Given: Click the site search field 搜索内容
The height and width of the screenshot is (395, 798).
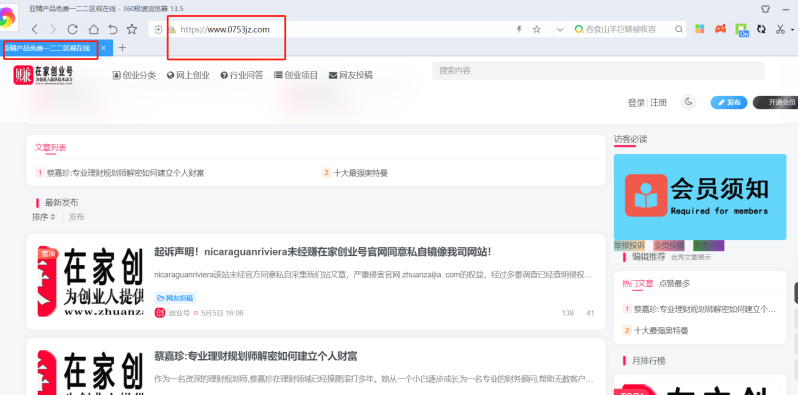Looking at the screenshot, I should click(598, 71).
